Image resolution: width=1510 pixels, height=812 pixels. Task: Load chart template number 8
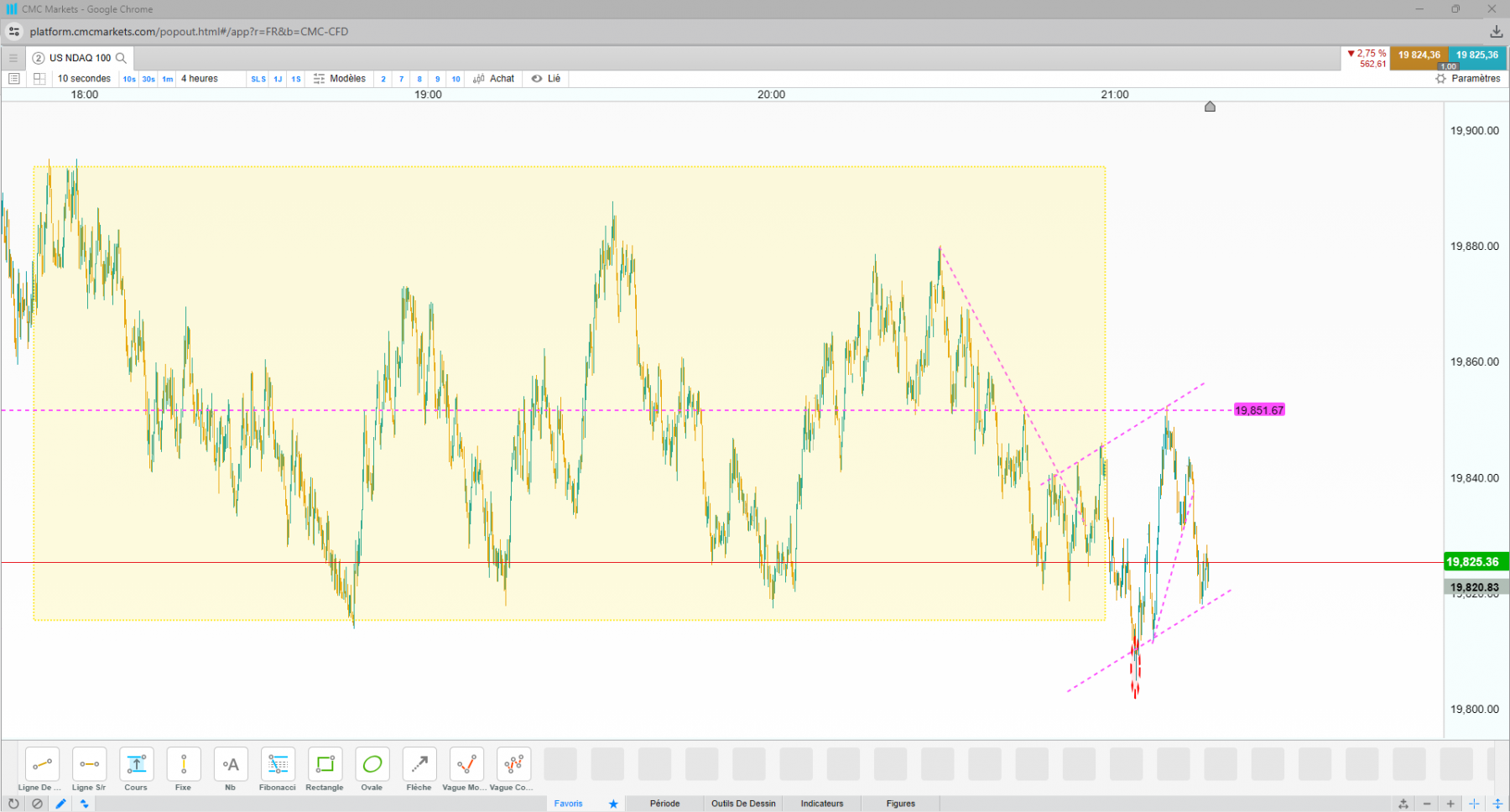419,79
